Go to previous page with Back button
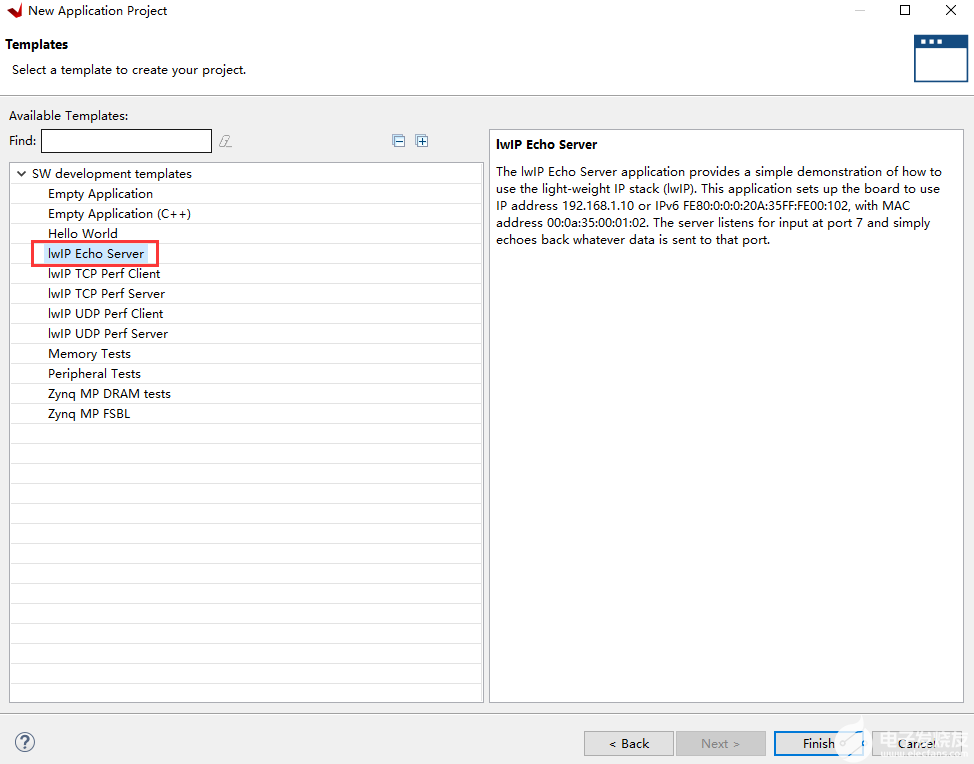 point(629,744)
